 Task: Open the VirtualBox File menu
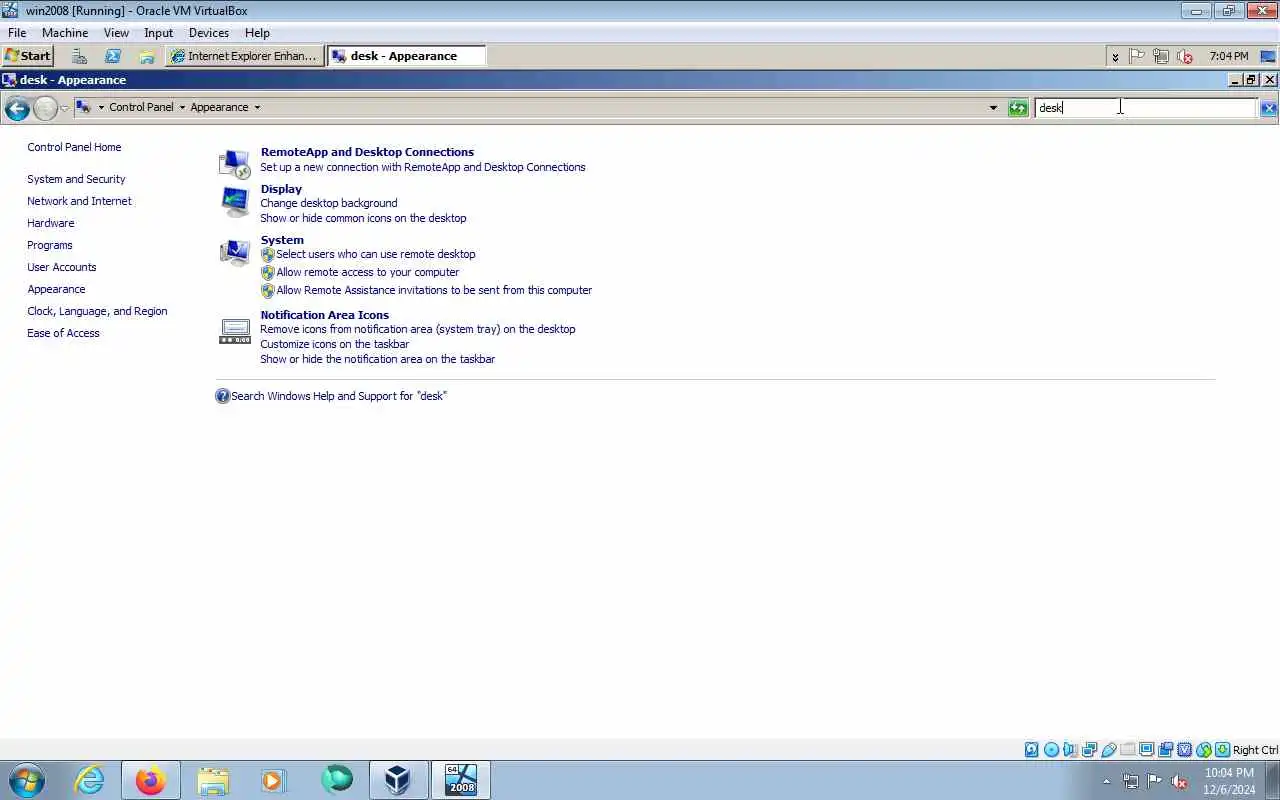pyautogui.click(x=17, y=33)
